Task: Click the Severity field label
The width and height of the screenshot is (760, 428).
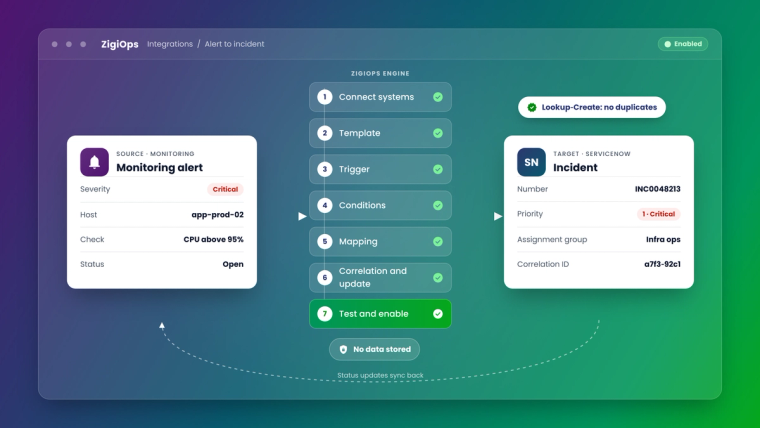Action: pos(95,189)
